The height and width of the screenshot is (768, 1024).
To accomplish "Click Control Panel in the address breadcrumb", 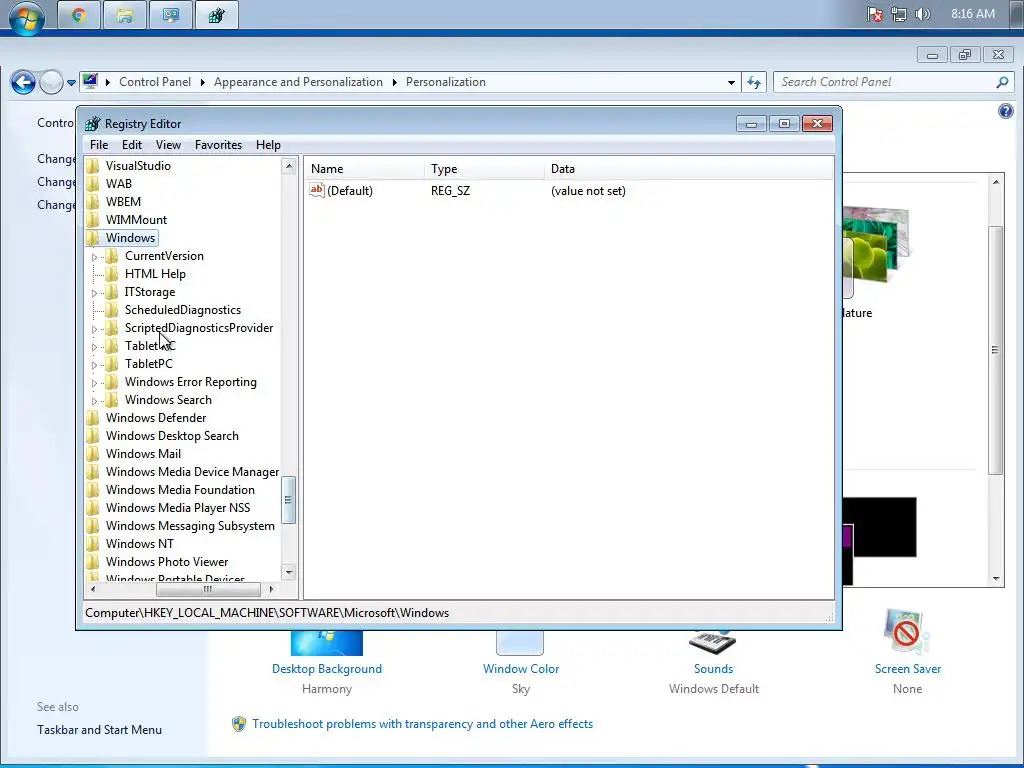I will [155, 82].
